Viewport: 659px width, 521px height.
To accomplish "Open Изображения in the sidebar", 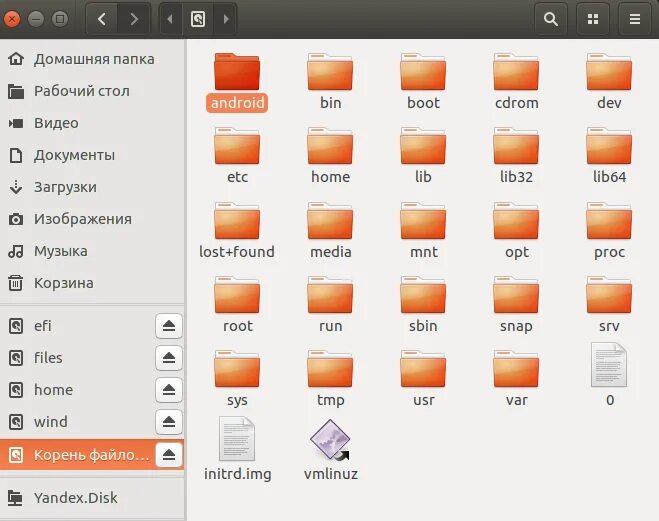I will pos(92,219).
